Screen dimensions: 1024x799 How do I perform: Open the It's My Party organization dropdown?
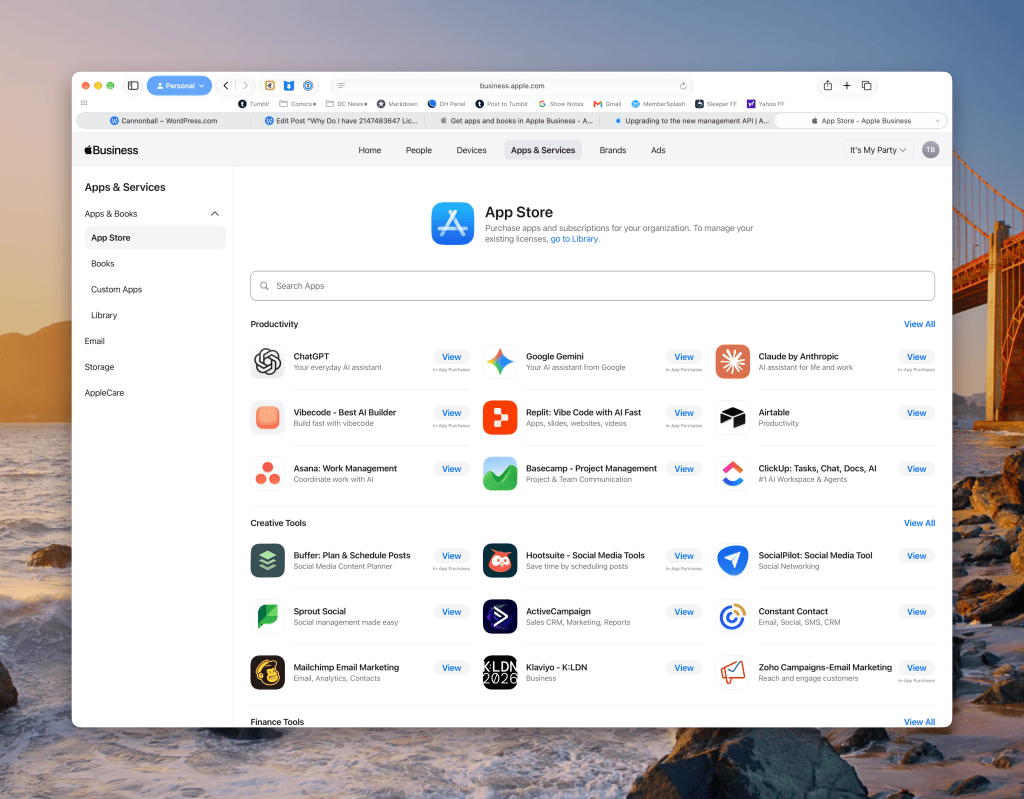pyautogui.click(x=878, y=150)
